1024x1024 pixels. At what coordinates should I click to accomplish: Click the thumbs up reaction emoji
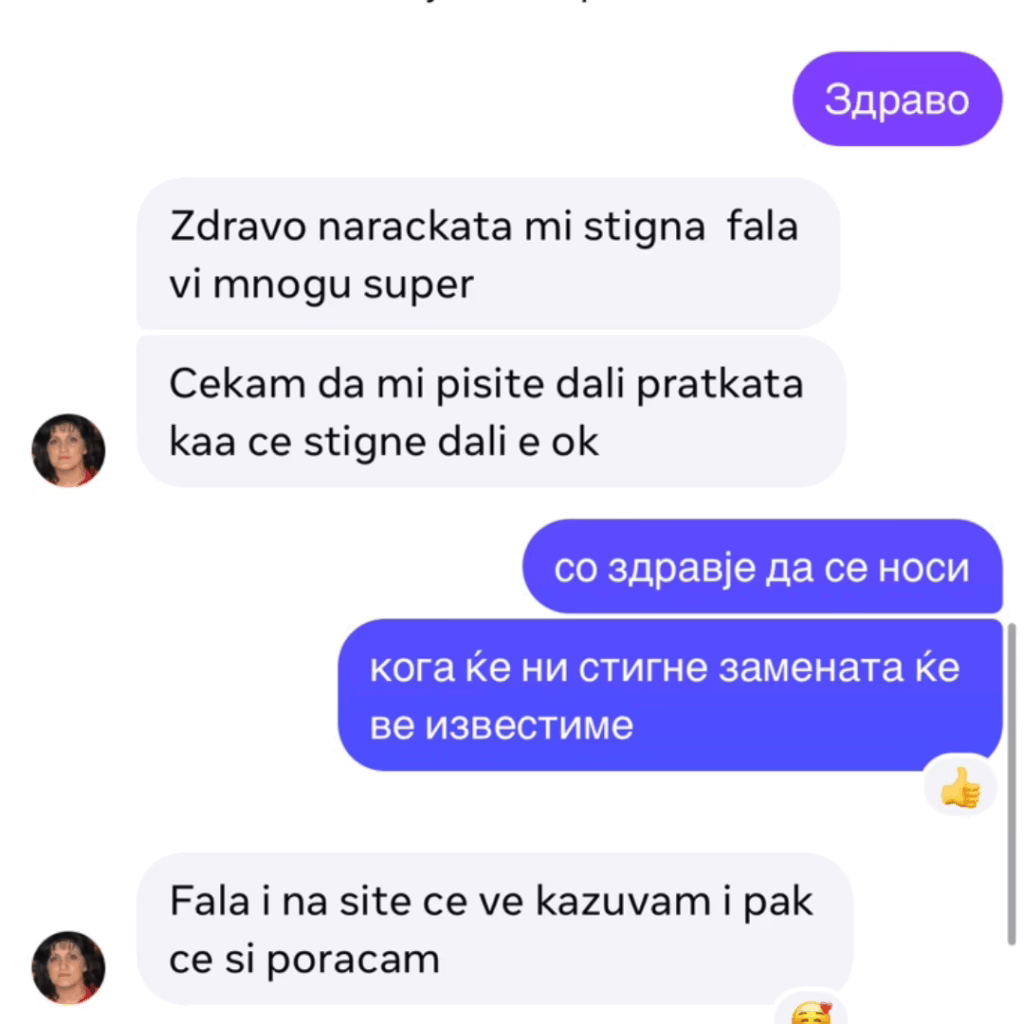coord(960,787)
